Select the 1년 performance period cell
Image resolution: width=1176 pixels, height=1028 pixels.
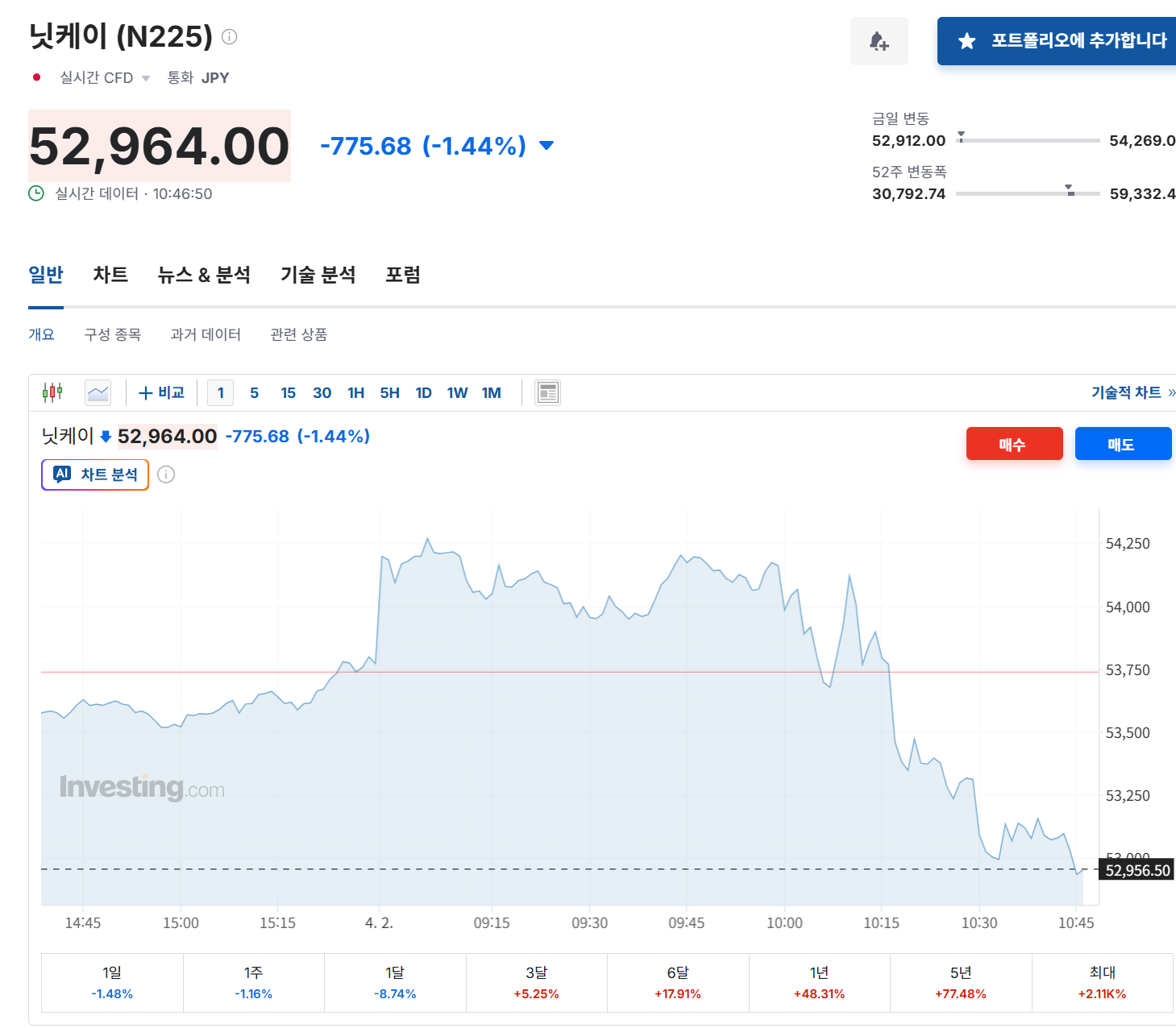pyautogui.click(x=819, y=982)
